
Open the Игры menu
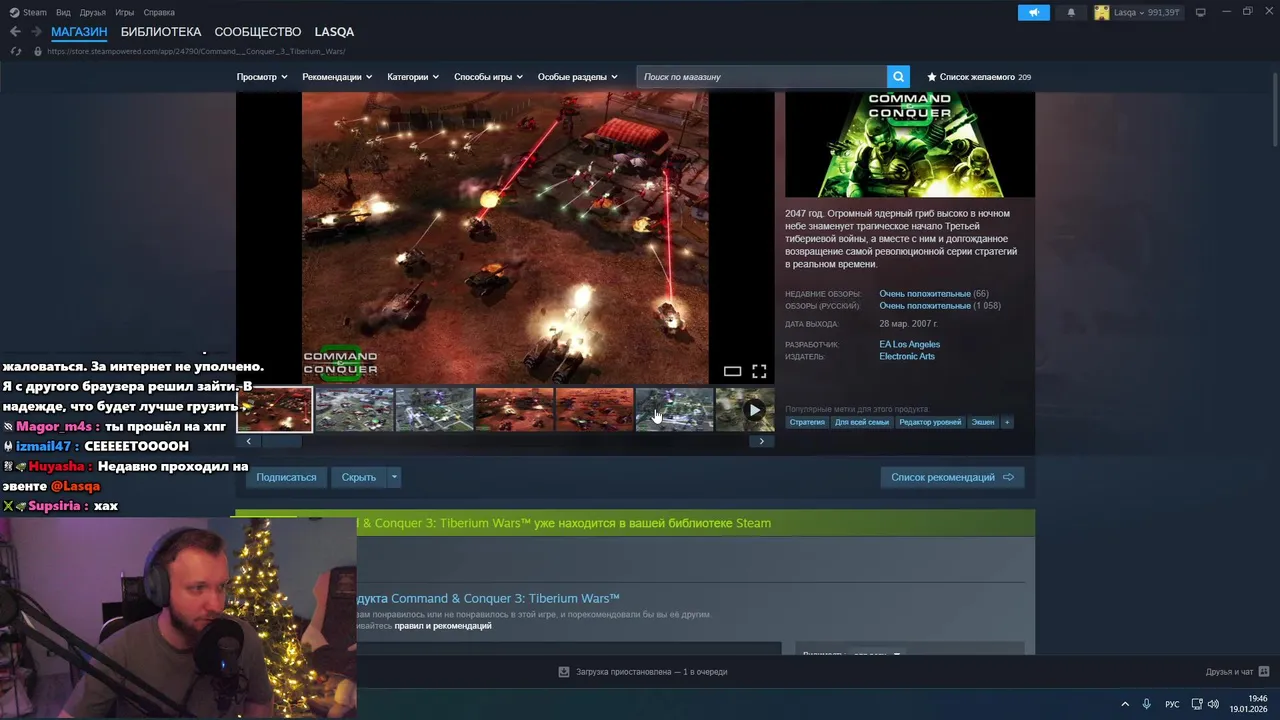pyautogui.click(x=125, y=12)
